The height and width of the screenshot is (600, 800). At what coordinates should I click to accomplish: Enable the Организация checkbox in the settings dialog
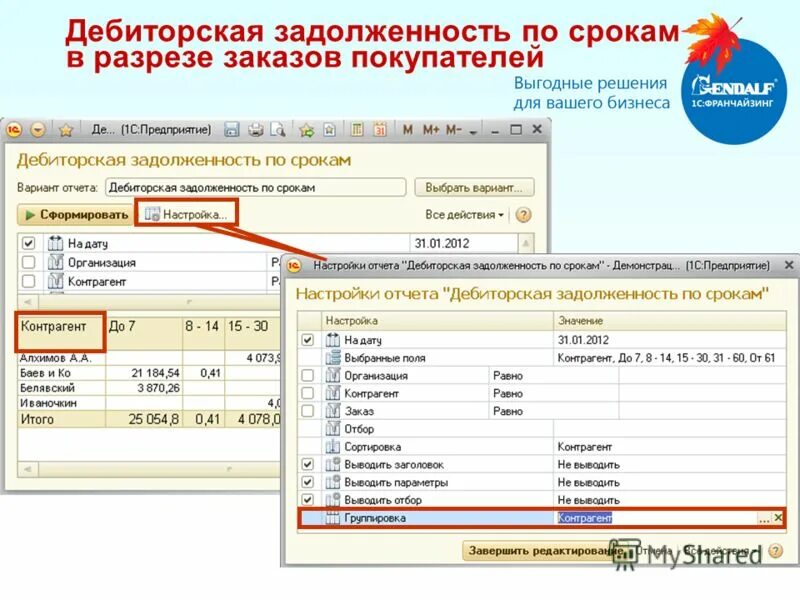[x=308, y=376]
